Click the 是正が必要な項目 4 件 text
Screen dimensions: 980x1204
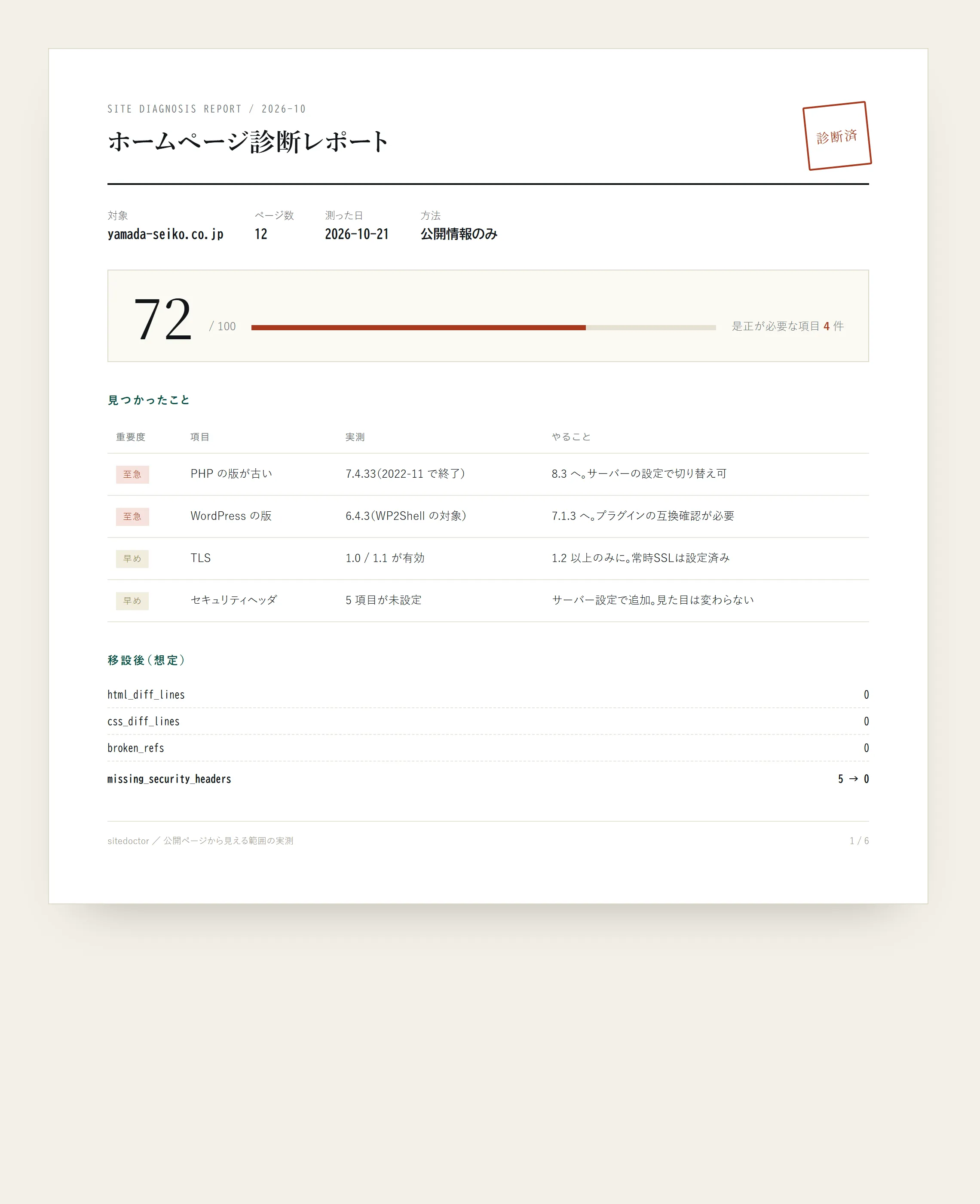pos(787,326)
